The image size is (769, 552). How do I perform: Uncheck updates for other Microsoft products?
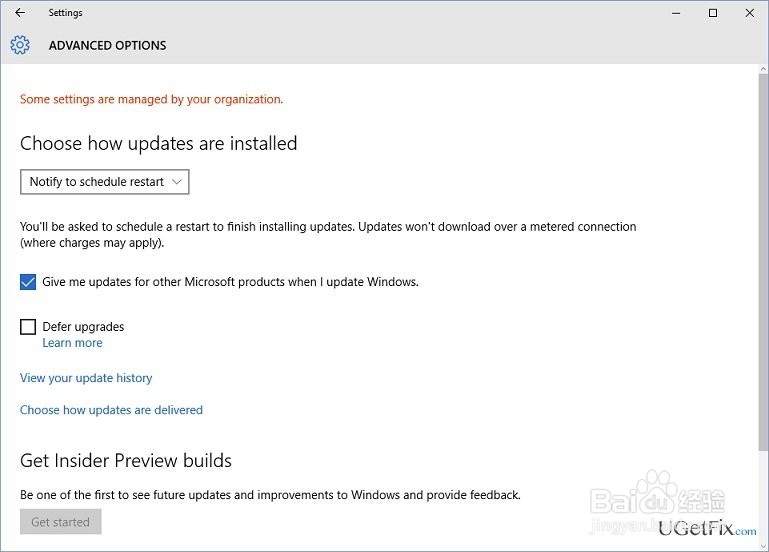tap(28, 282)
